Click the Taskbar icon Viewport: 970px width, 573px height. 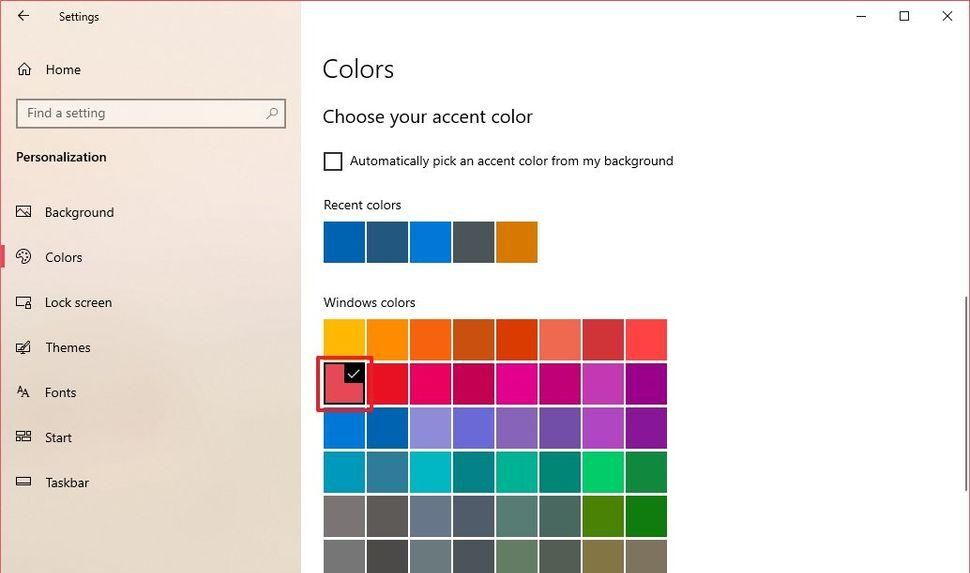pyautogui.click(x=24, y=481)
